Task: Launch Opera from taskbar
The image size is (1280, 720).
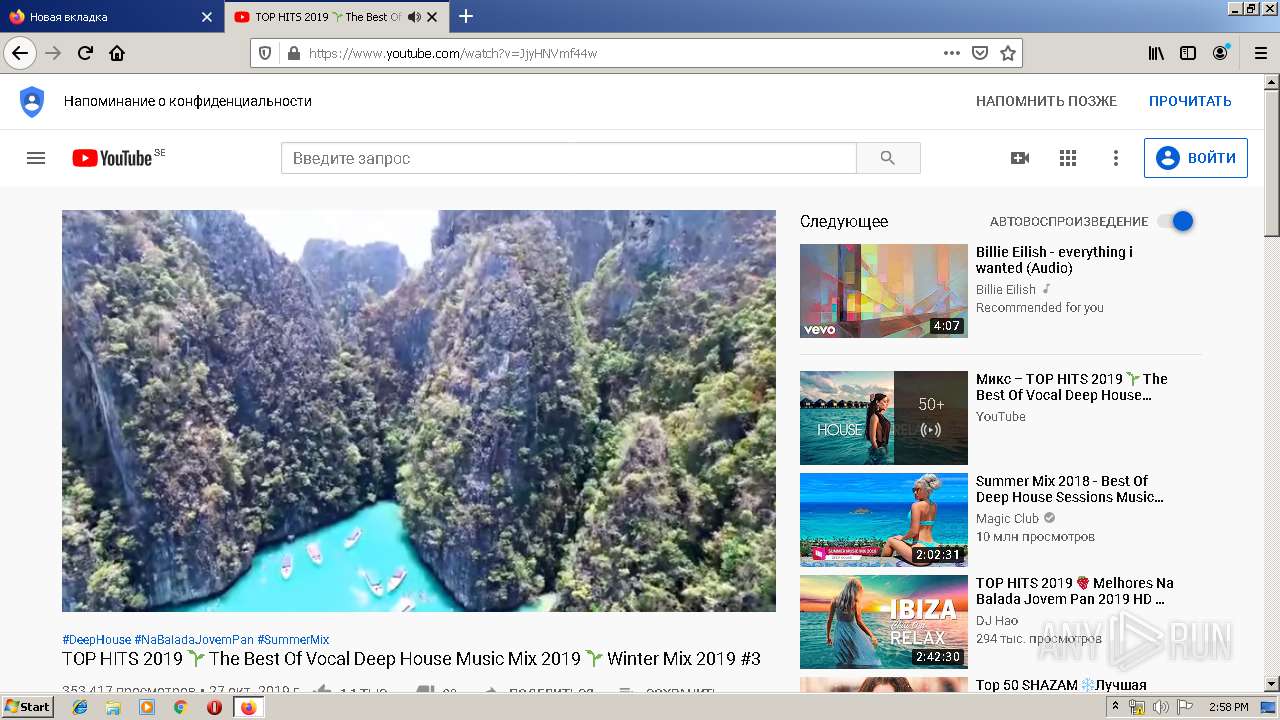Action: 214,707
